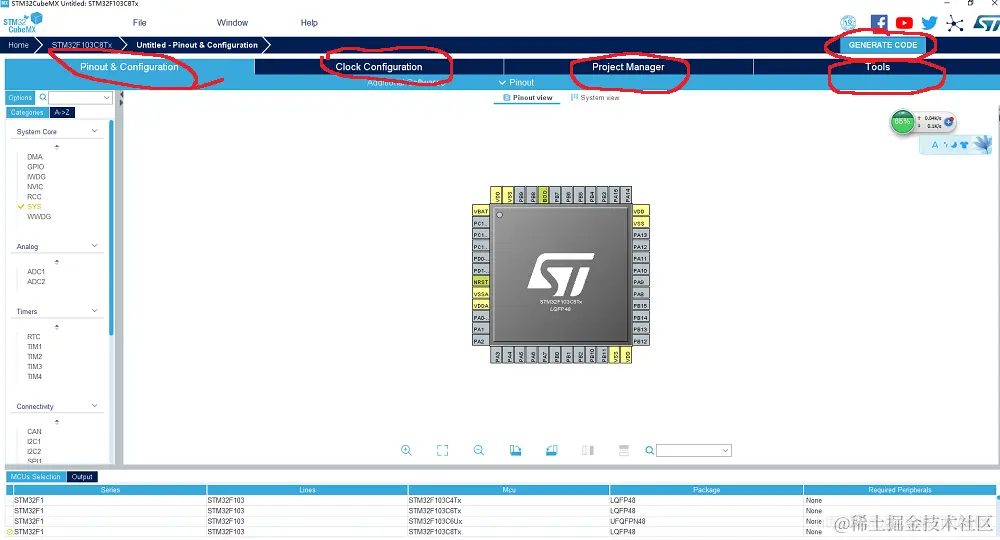1000x540 pixels.
Task: Rotate chip clockwise icon
Action: pyautogui.click(x=515, y=450)
